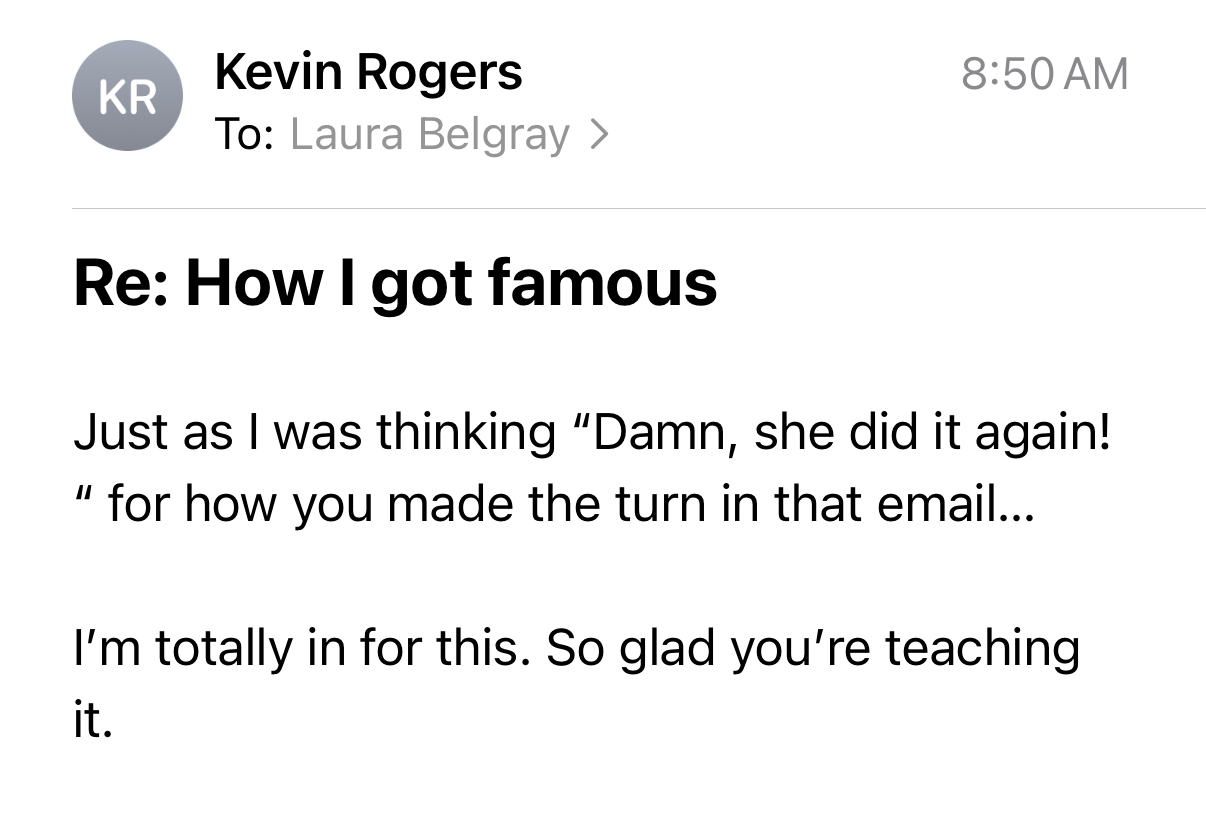This screenshot has width=1206, height=815.
Task: Click the final line "it." of the message
Action: click(93, 721)
